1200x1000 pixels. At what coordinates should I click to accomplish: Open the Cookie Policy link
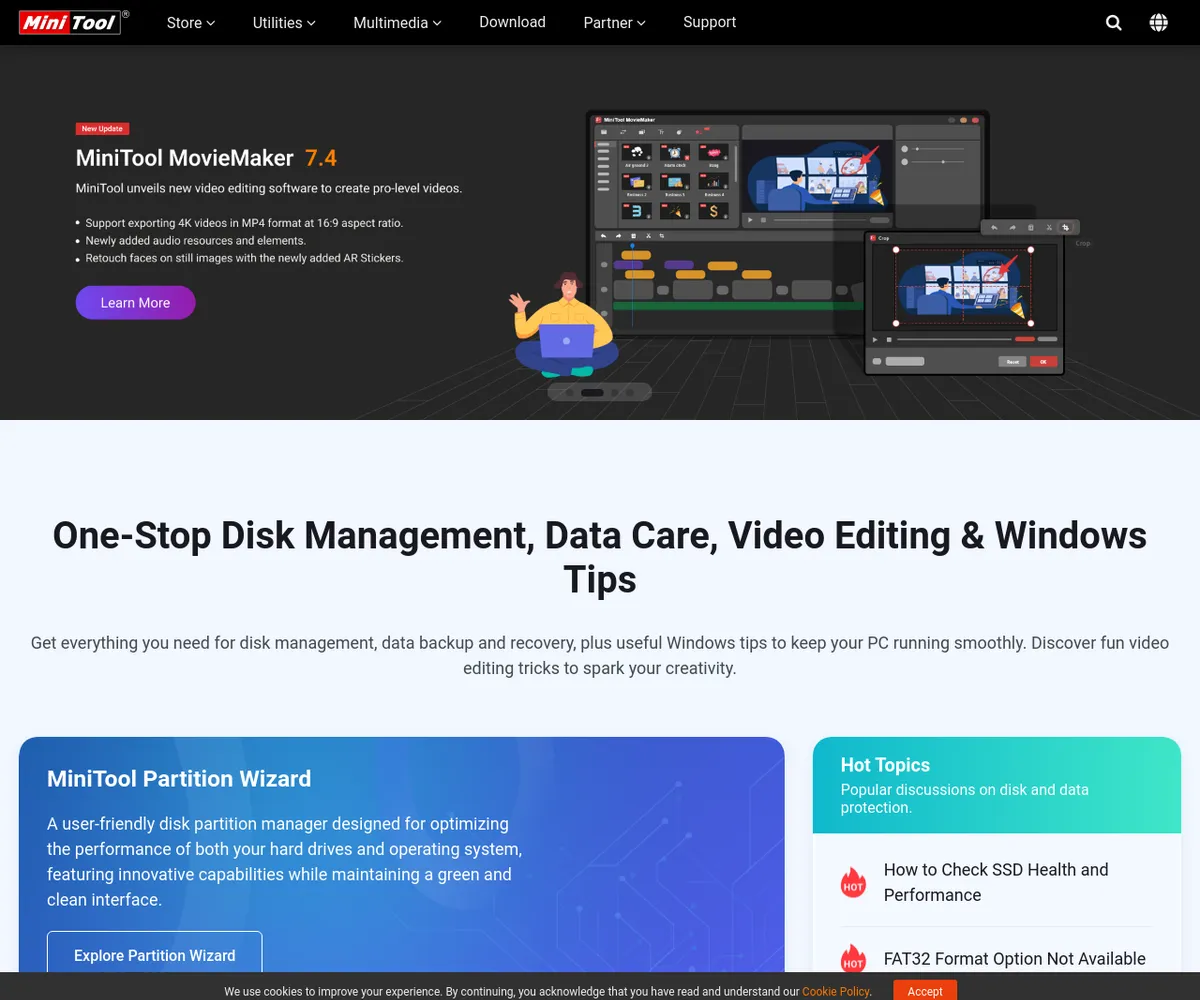pos(835,991)
